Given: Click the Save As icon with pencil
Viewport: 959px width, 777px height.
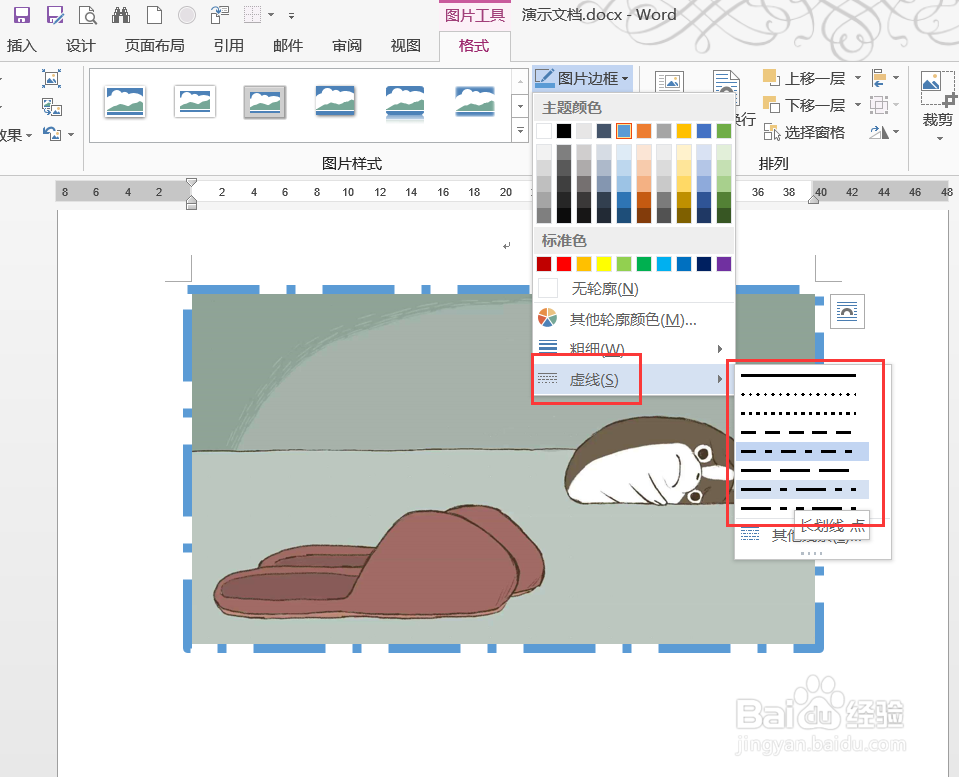Looking at the screenshot, I should (55, 15).
